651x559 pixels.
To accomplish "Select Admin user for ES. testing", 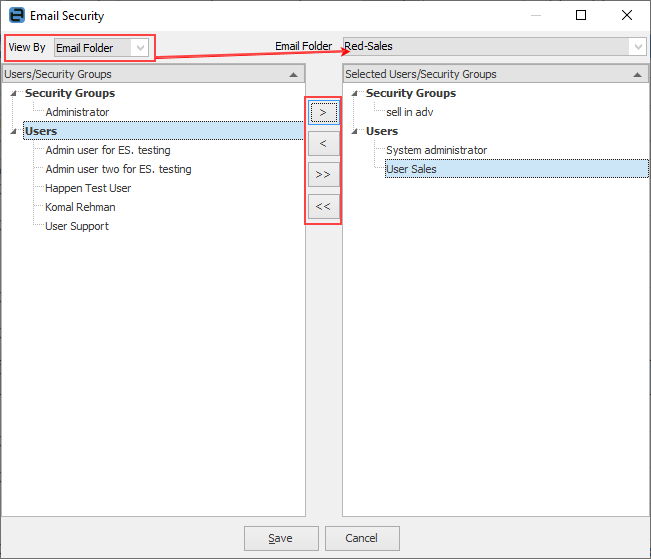I will [108, 150].
